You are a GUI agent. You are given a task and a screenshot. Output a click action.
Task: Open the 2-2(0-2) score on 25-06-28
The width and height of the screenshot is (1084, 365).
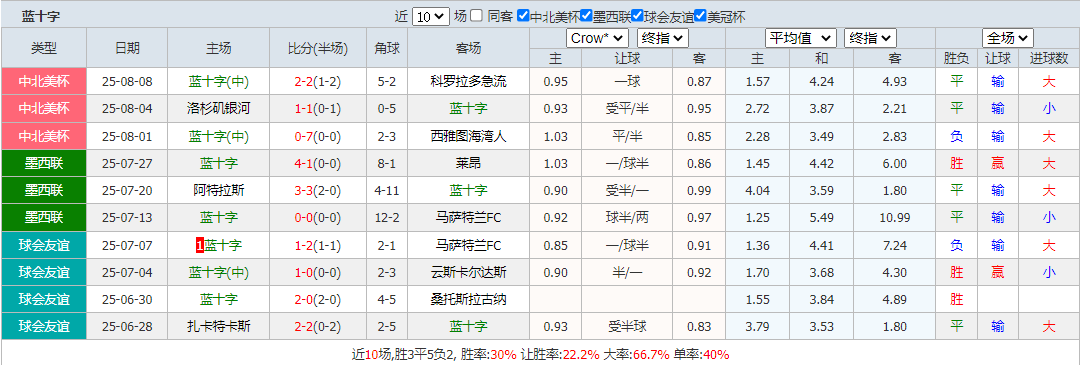[x=317, y=326]
